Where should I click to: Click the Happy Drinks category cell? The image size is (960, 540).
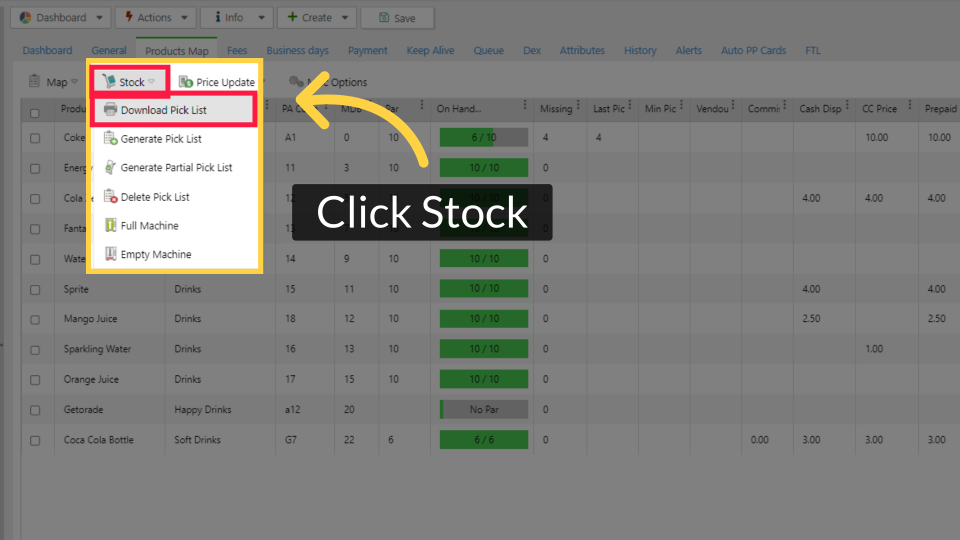203,410
